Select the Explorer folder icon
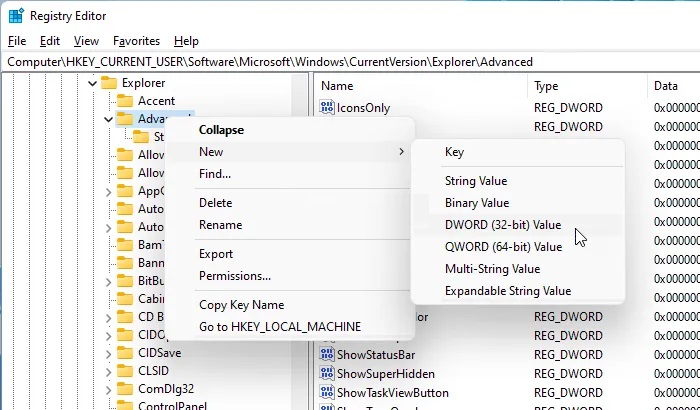Image resolution: width=700 pixels, height=410 pixels. pos(109,83)
